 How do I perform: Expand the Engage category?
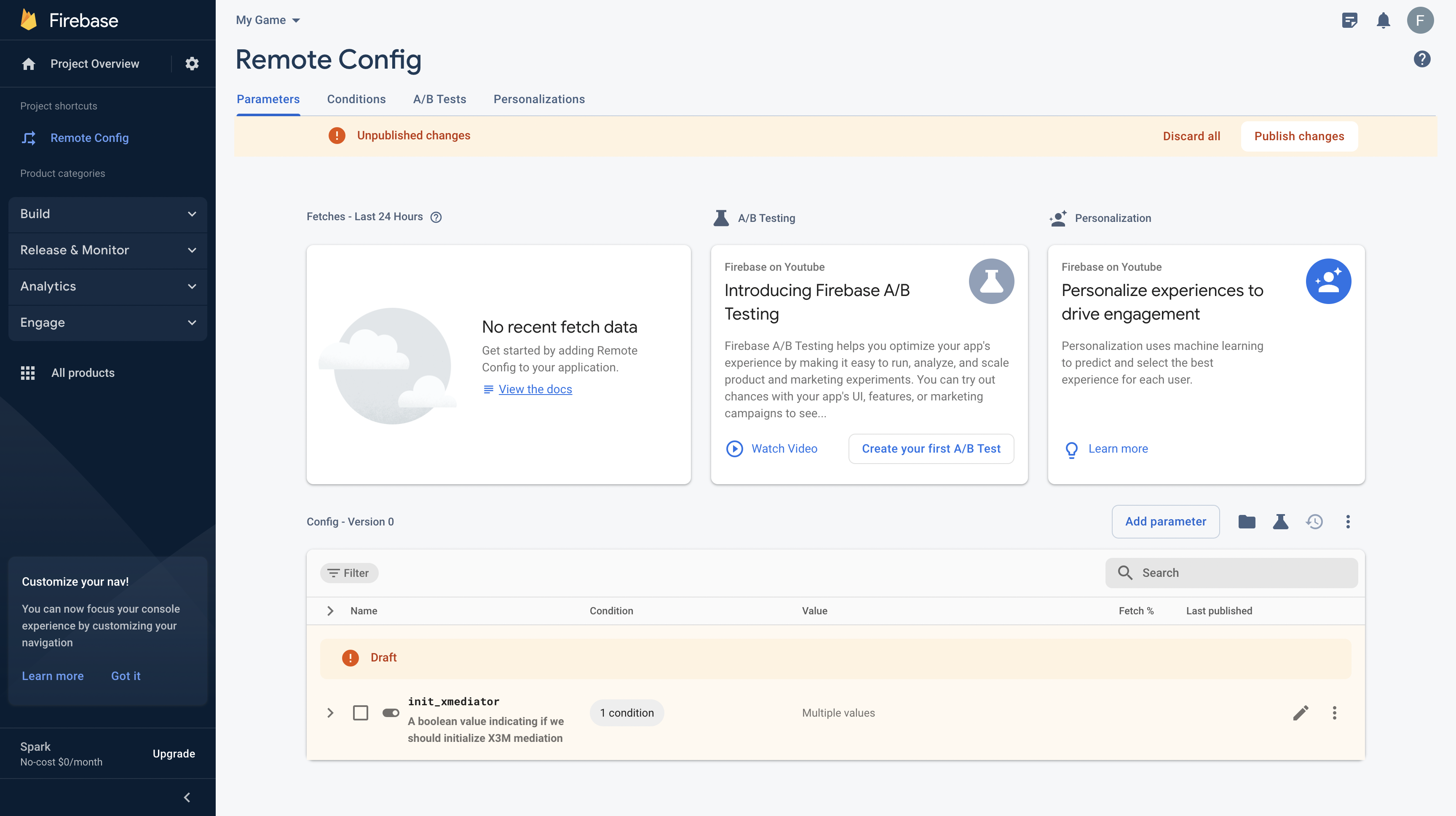coord(107,323)
